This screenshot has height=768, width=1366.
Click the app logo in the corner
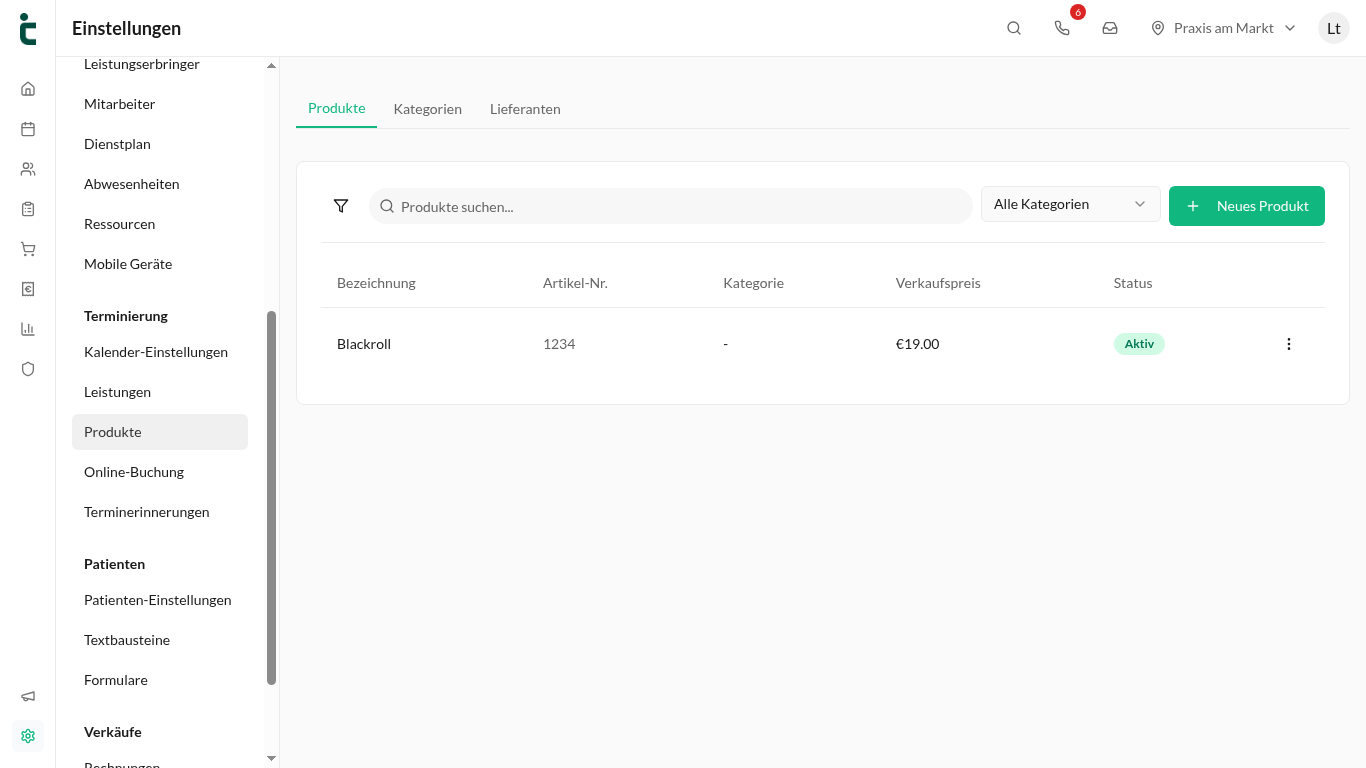coord(28,28)
